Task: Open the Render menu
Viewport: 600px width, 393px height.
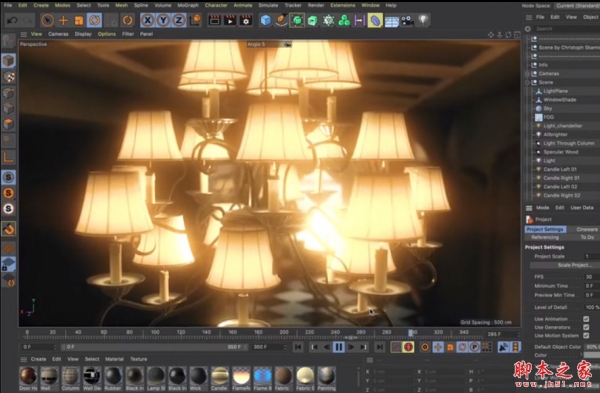Action: click(316, 5)
